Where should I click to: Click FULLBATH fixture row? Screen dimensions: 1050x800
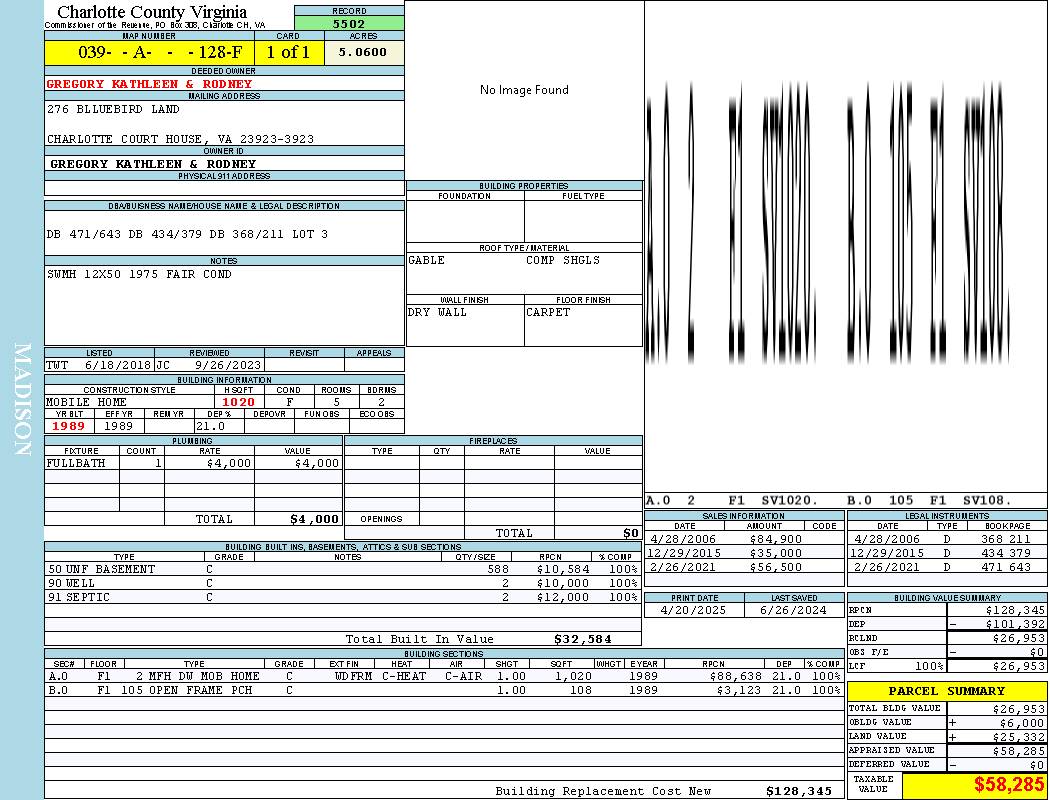pyautogui.click(x=194, y=463)
